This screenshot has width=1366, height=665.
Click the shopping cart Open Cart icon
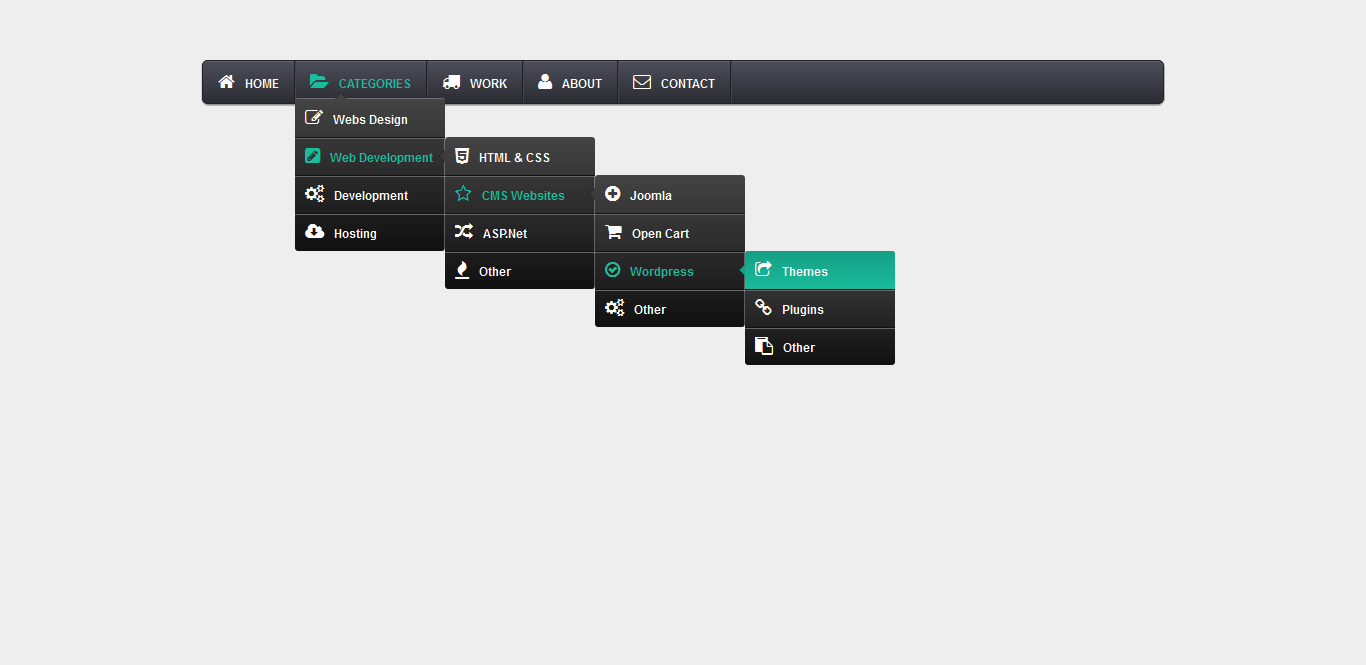coord(613,232)
